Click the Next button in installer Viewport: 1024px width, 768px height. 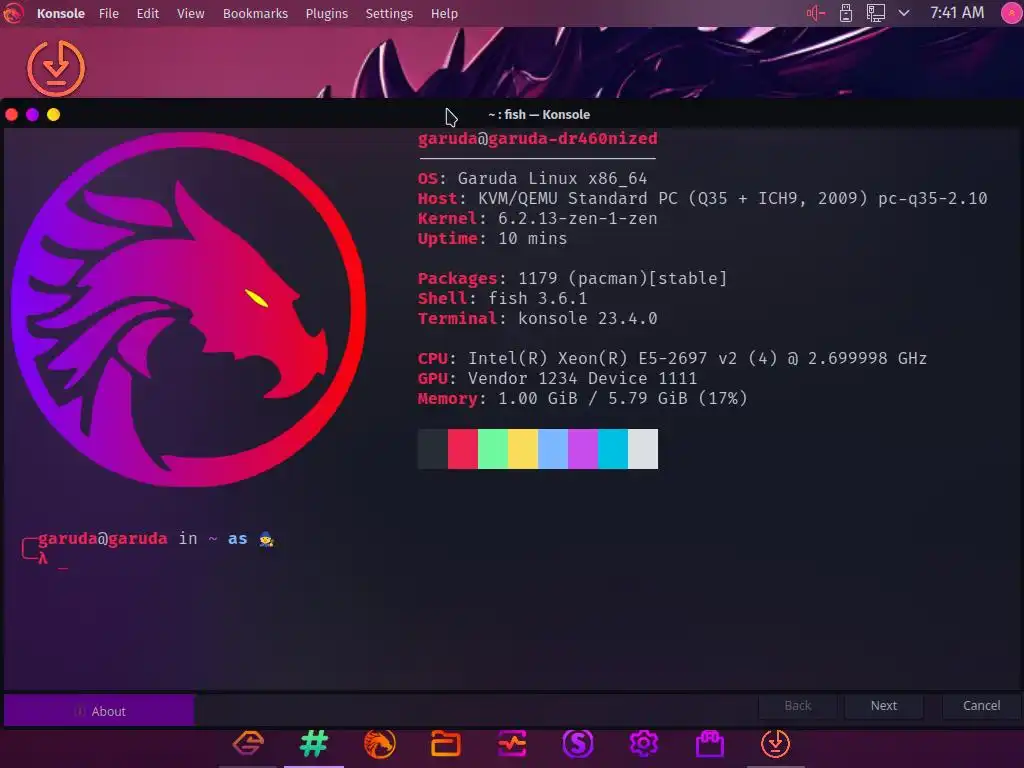[x=884, y=706]
